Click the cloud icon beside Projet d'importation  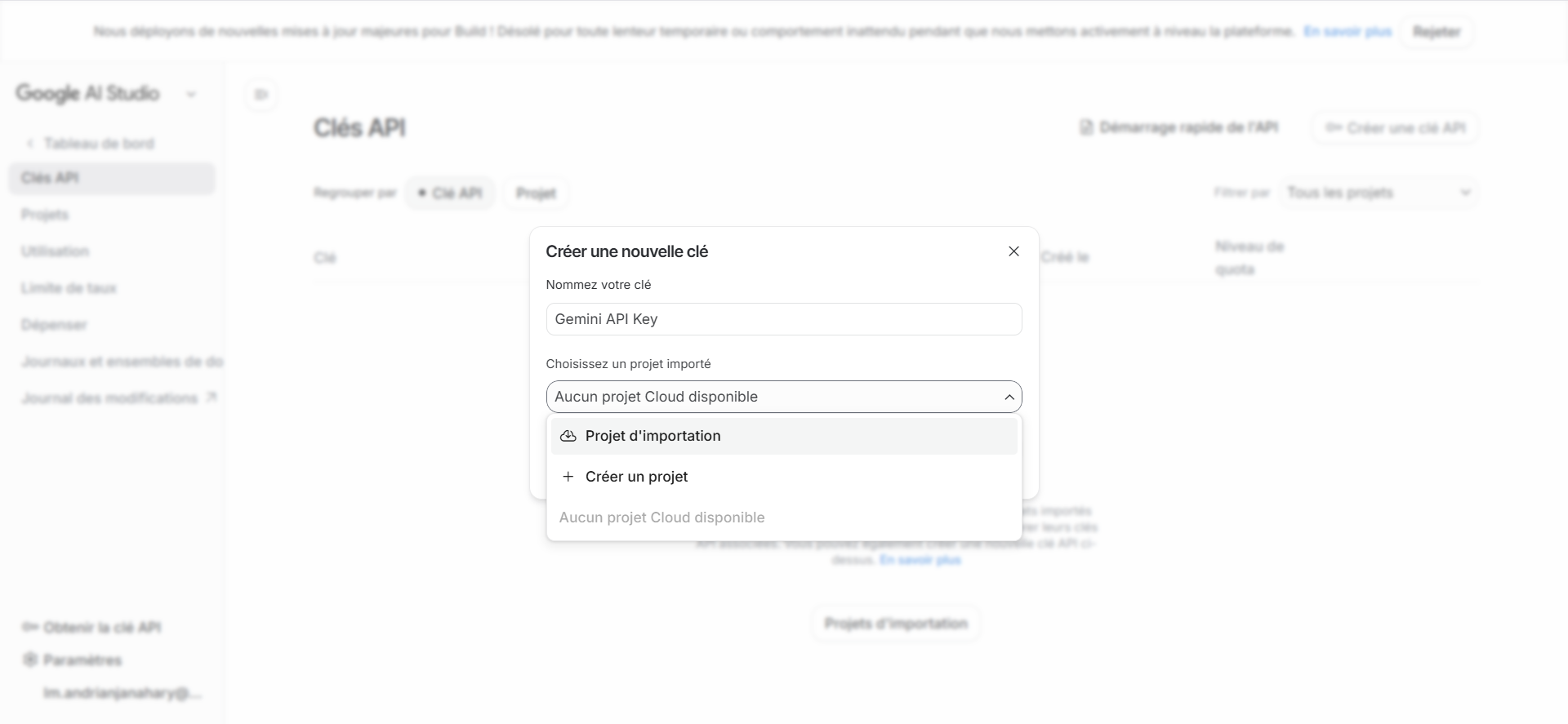point(568,436)
